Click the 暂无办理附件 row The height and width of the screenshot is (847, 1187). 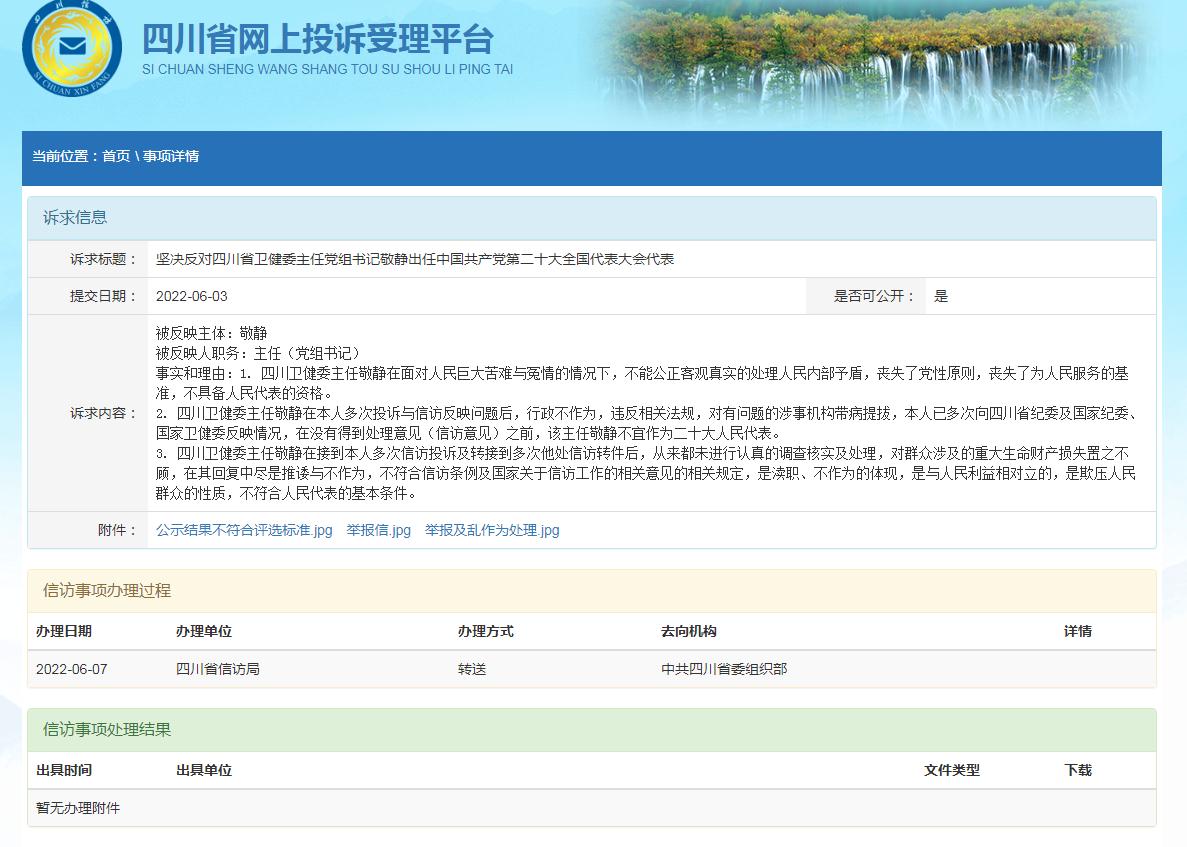click(592, 808)
